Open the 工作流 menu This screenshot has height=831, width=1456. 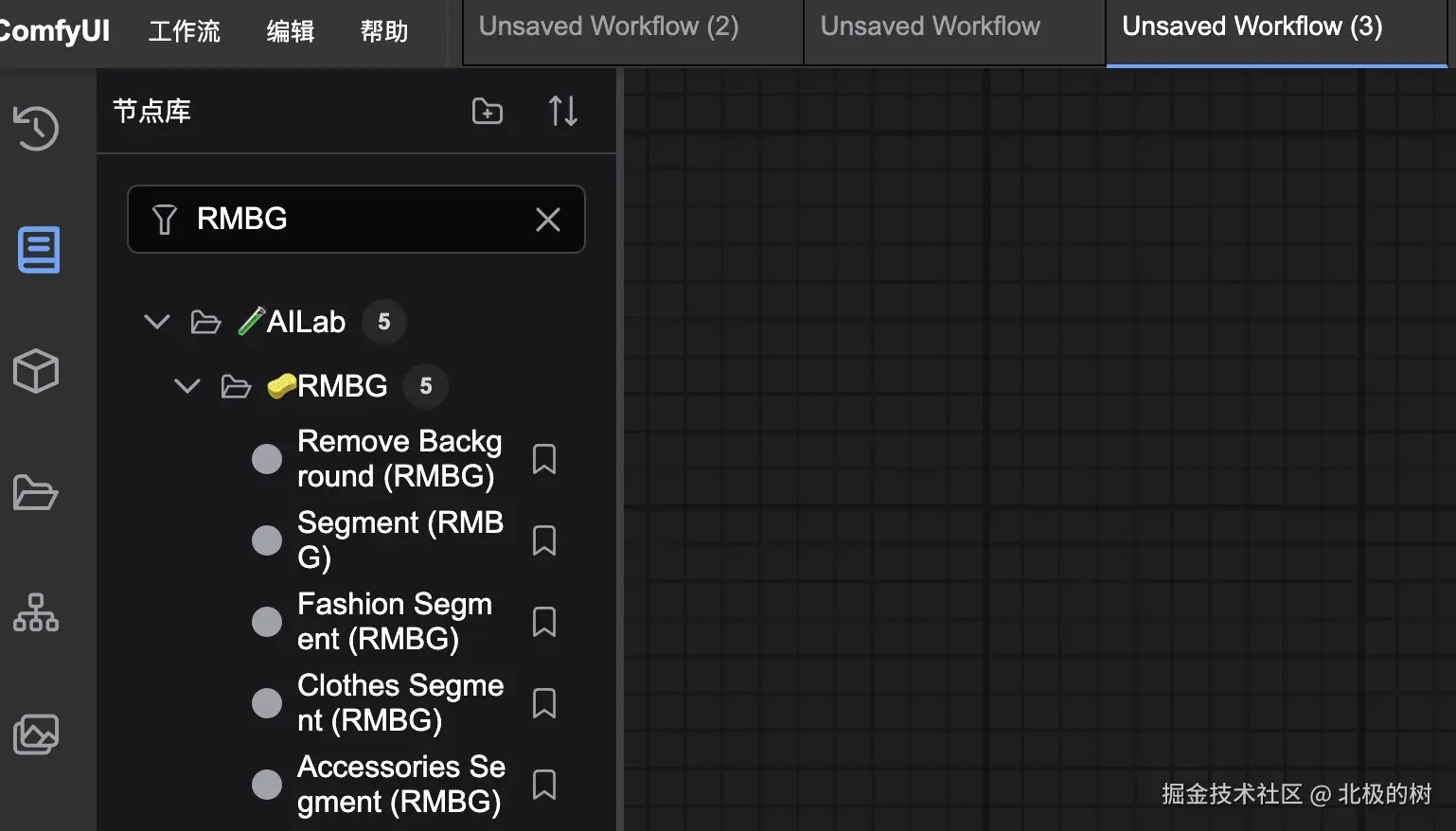185,31
